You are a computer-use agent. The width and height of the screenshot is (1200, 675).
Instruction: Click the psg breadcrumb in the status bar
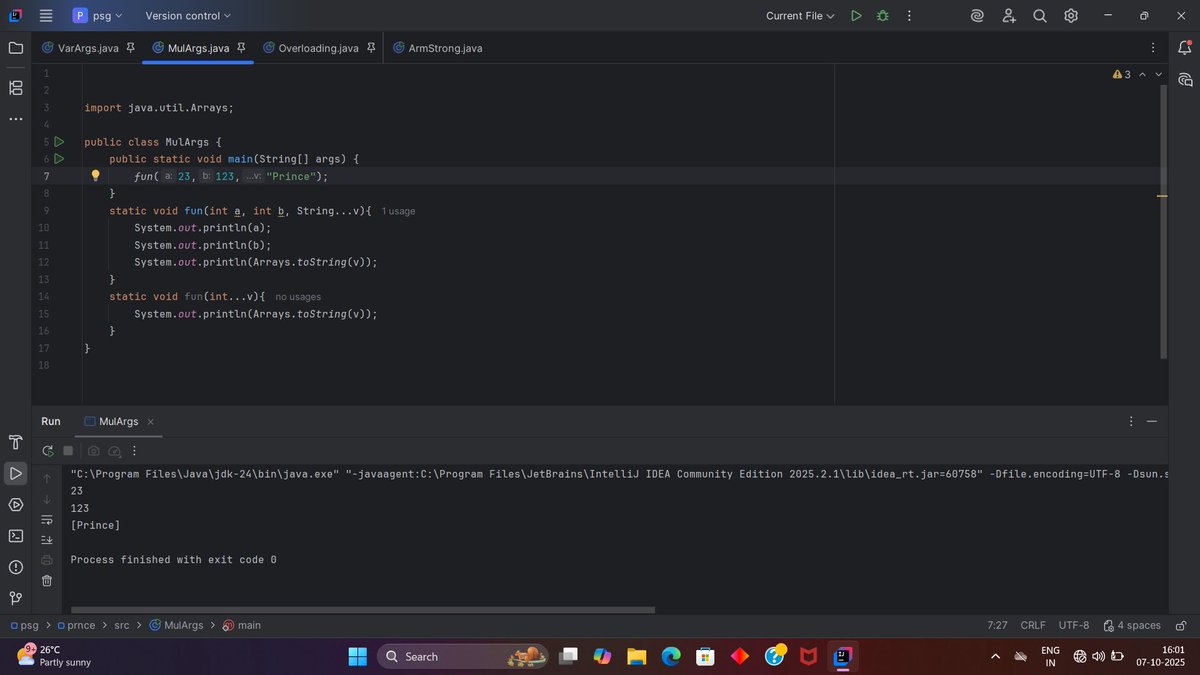[x=23, y=625]
